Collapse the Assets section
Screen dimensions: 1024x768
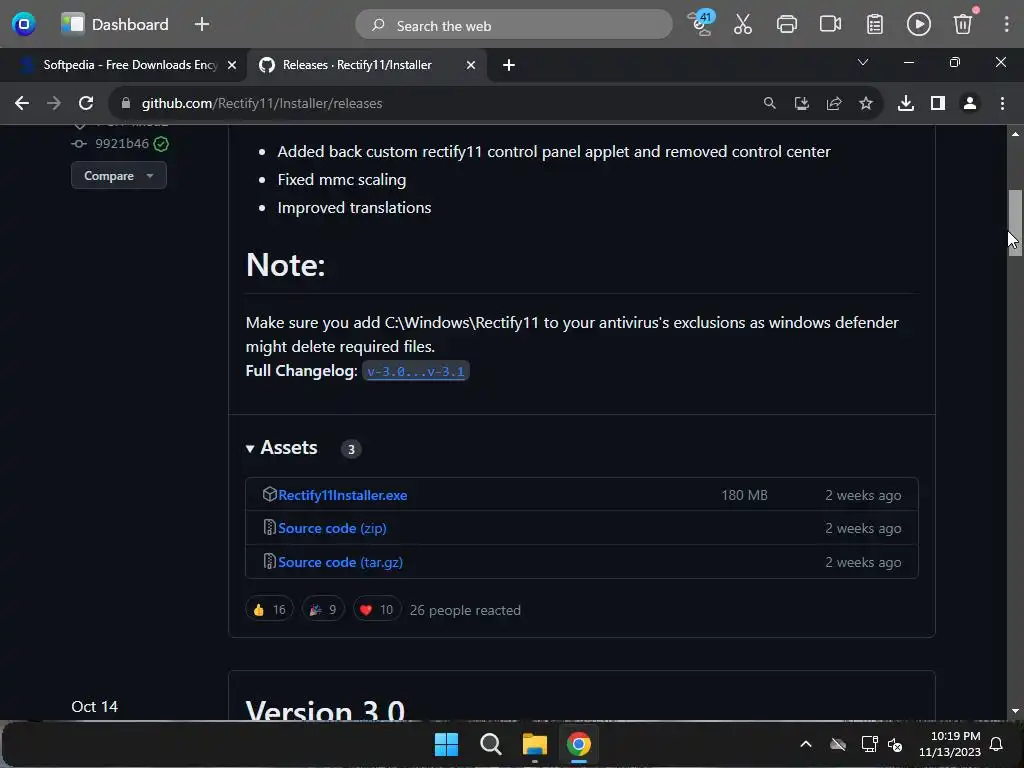point(281,448)
